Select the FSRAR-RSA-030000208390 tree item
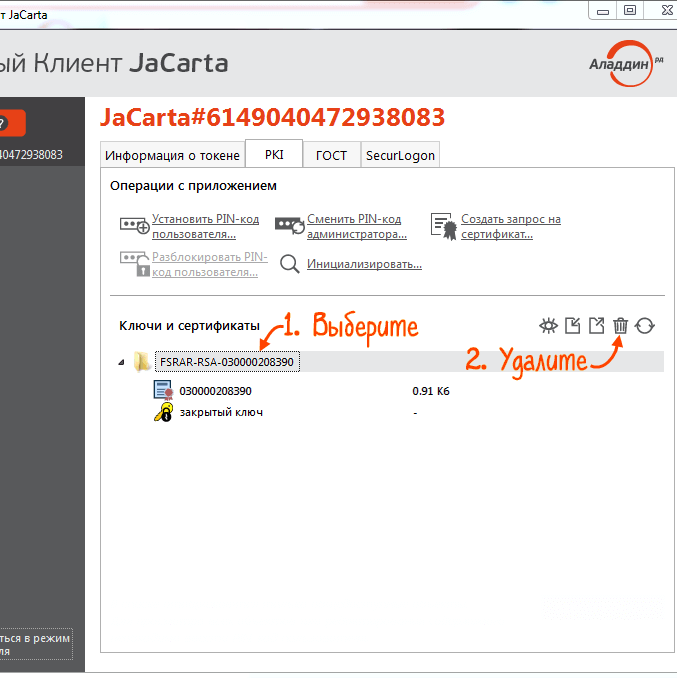 227,361
